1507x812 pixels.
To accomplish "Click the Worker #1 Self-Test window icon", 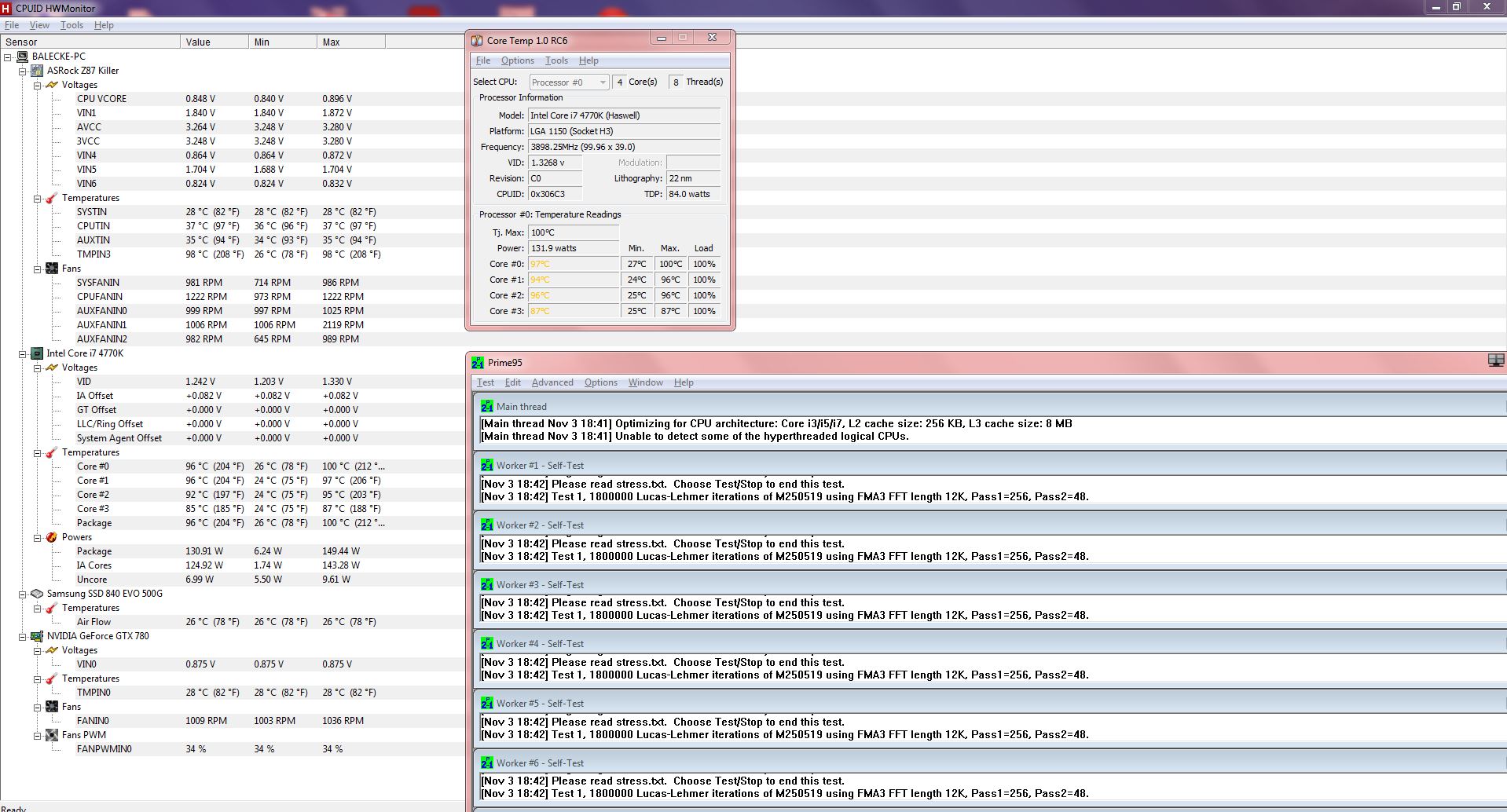I will tap(487, 465).
